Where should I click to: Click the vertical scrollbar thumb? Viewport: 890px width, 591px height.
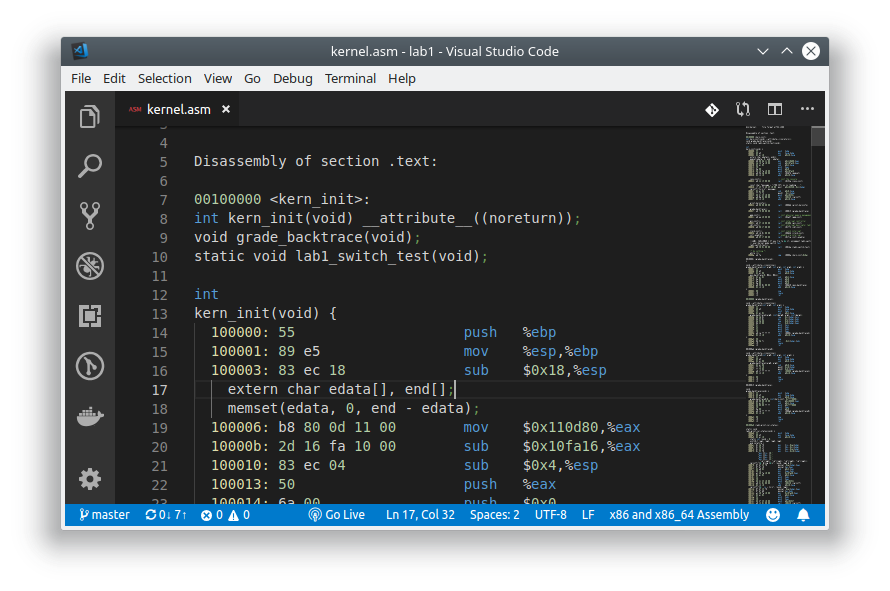point(817,136)
